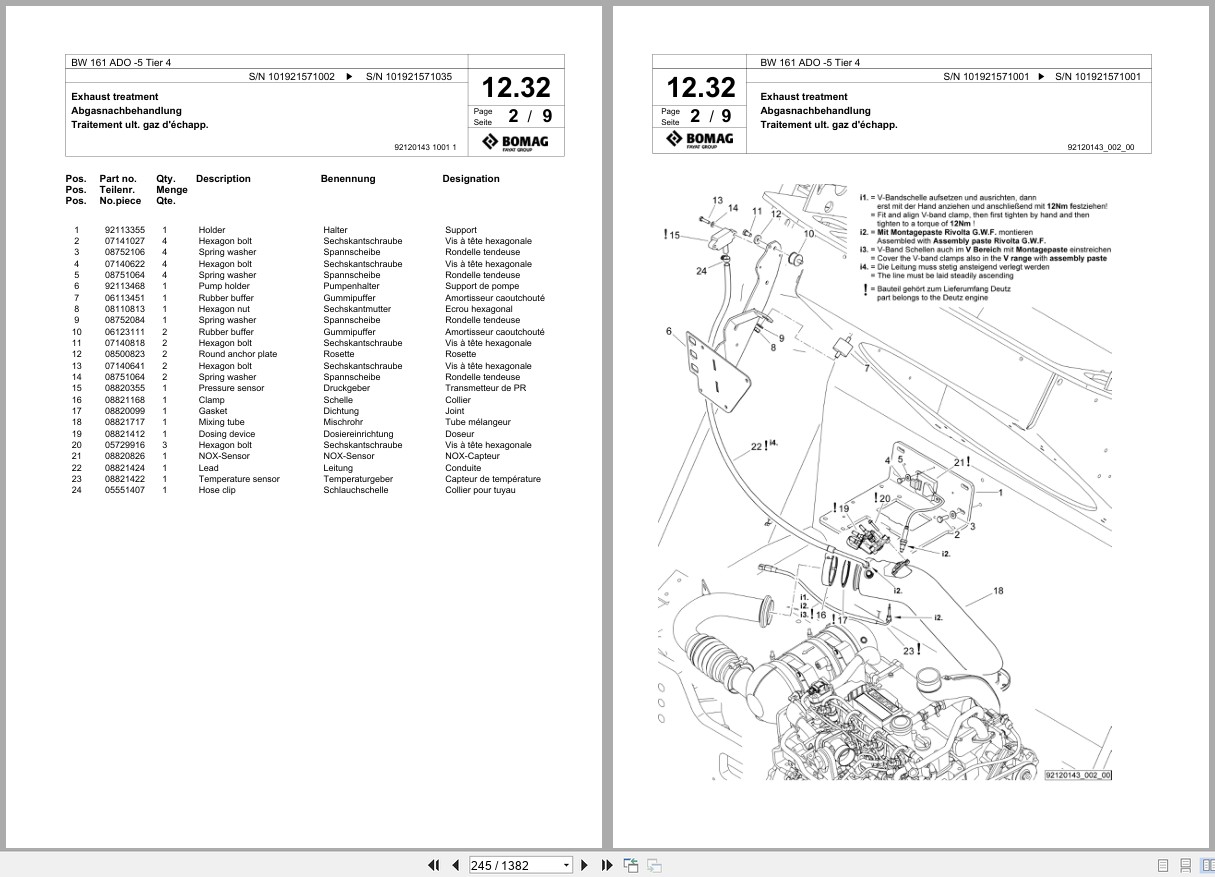Click diagram reference 92120143_002_00 at bottom
The width and height of the screenshot is (1215, 877).
click(x=1079, y=774)
